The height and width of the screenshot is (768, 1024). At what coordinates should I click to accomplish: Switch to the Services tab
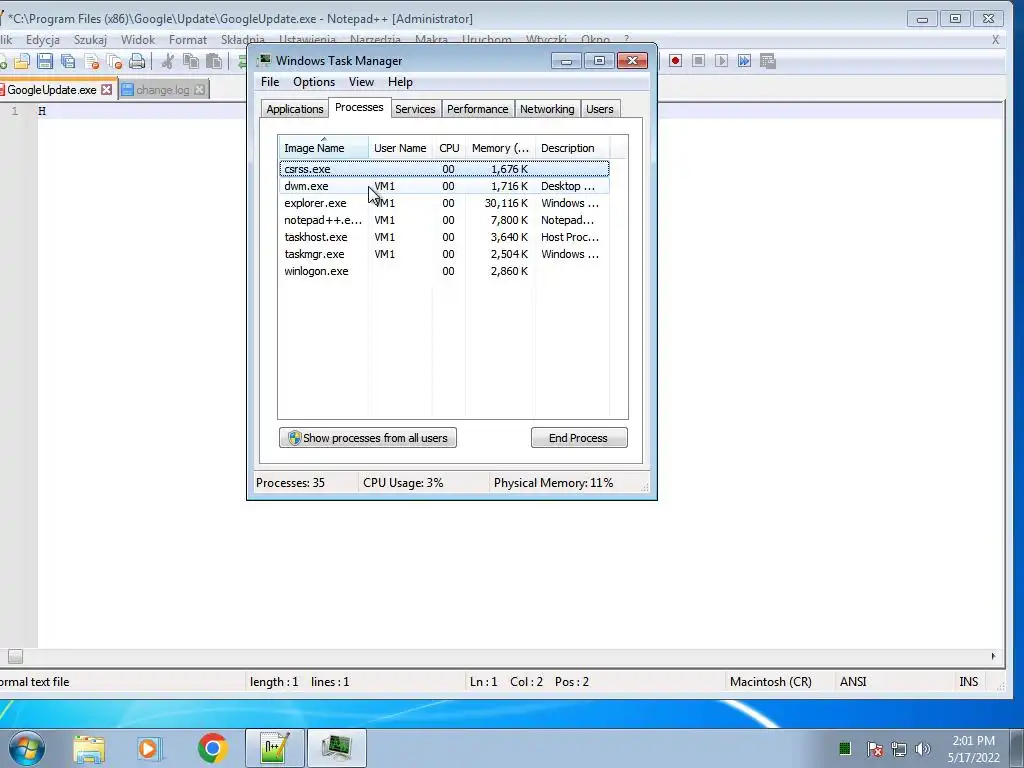[x=415, y=109]
